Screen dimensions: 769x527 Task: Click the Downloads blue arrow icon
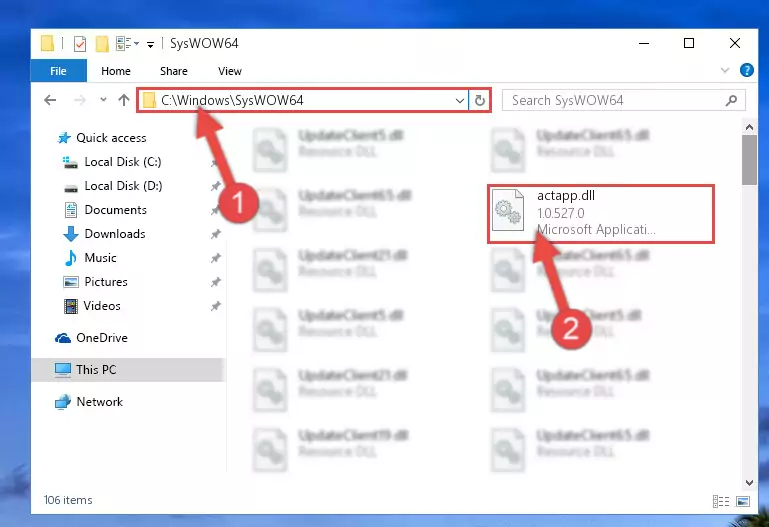(71, 234)
